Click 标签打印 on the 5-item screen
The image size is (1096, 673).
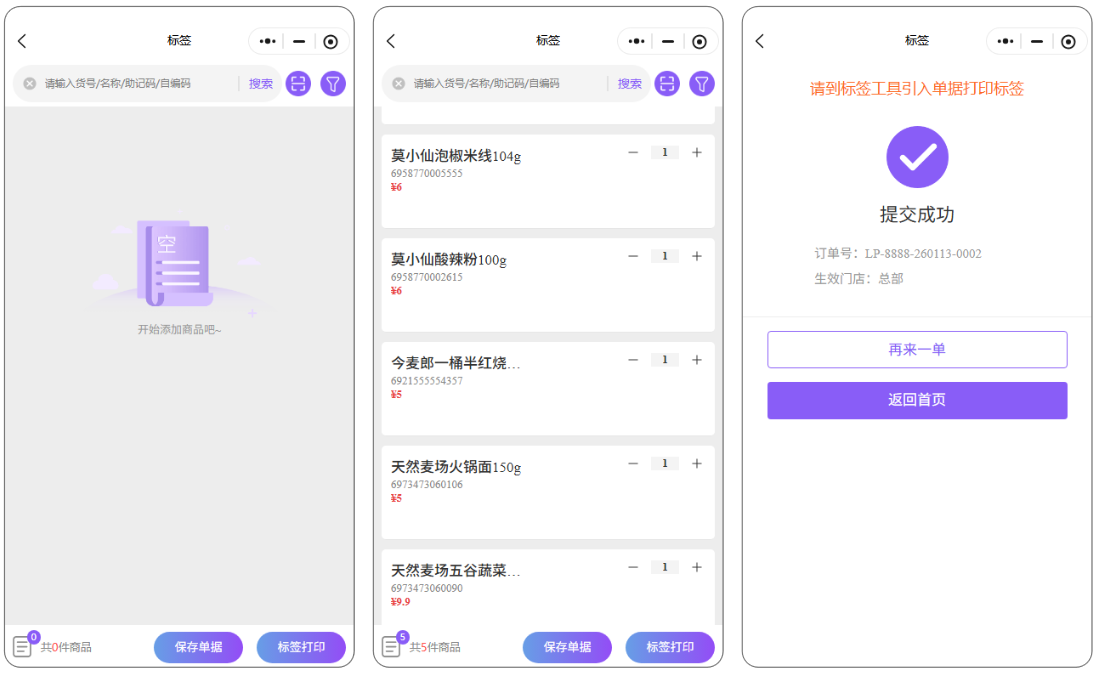[x=670, y=647]
